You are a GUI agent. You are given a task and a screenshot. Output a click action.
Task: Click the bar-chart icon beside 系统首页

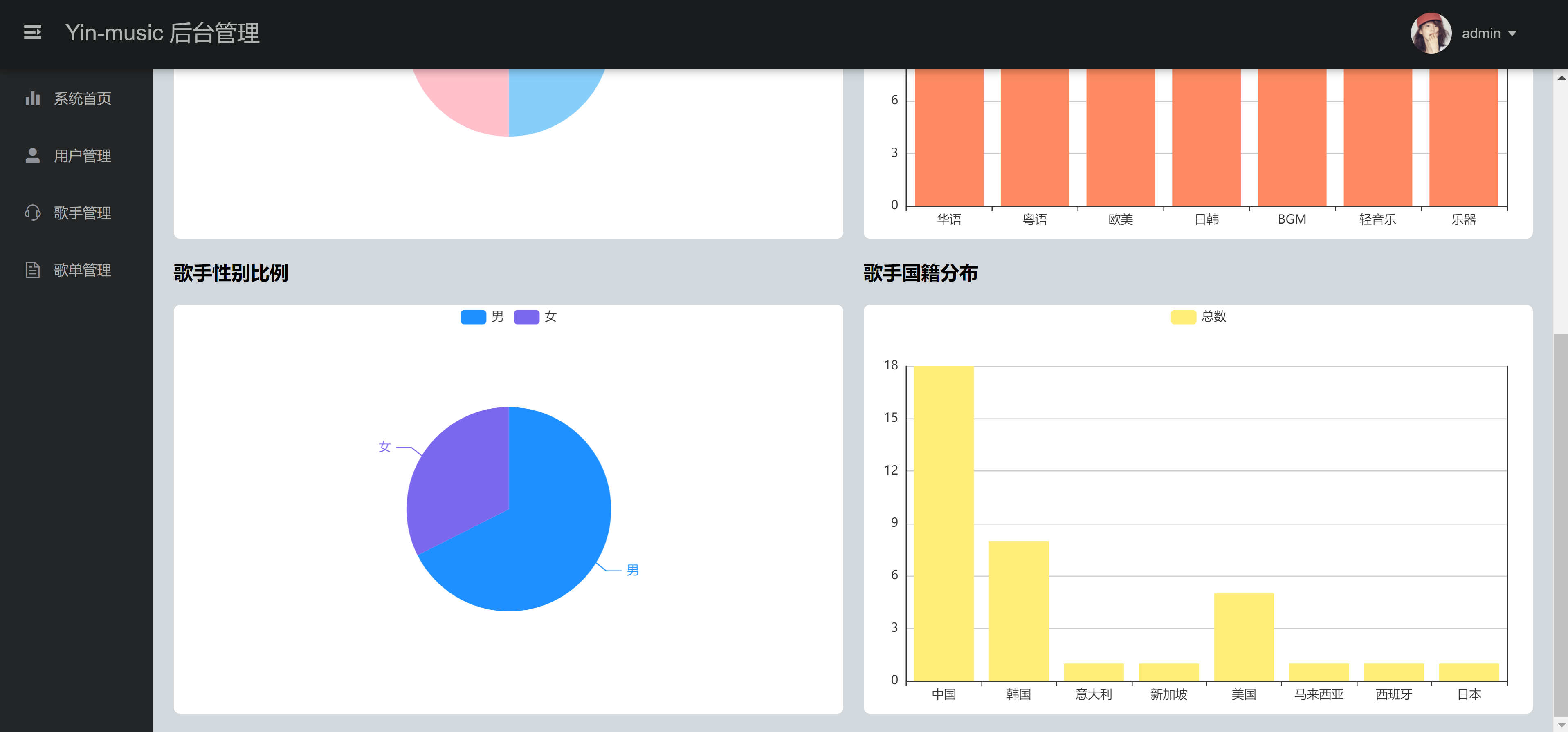(x=32, y=98)
